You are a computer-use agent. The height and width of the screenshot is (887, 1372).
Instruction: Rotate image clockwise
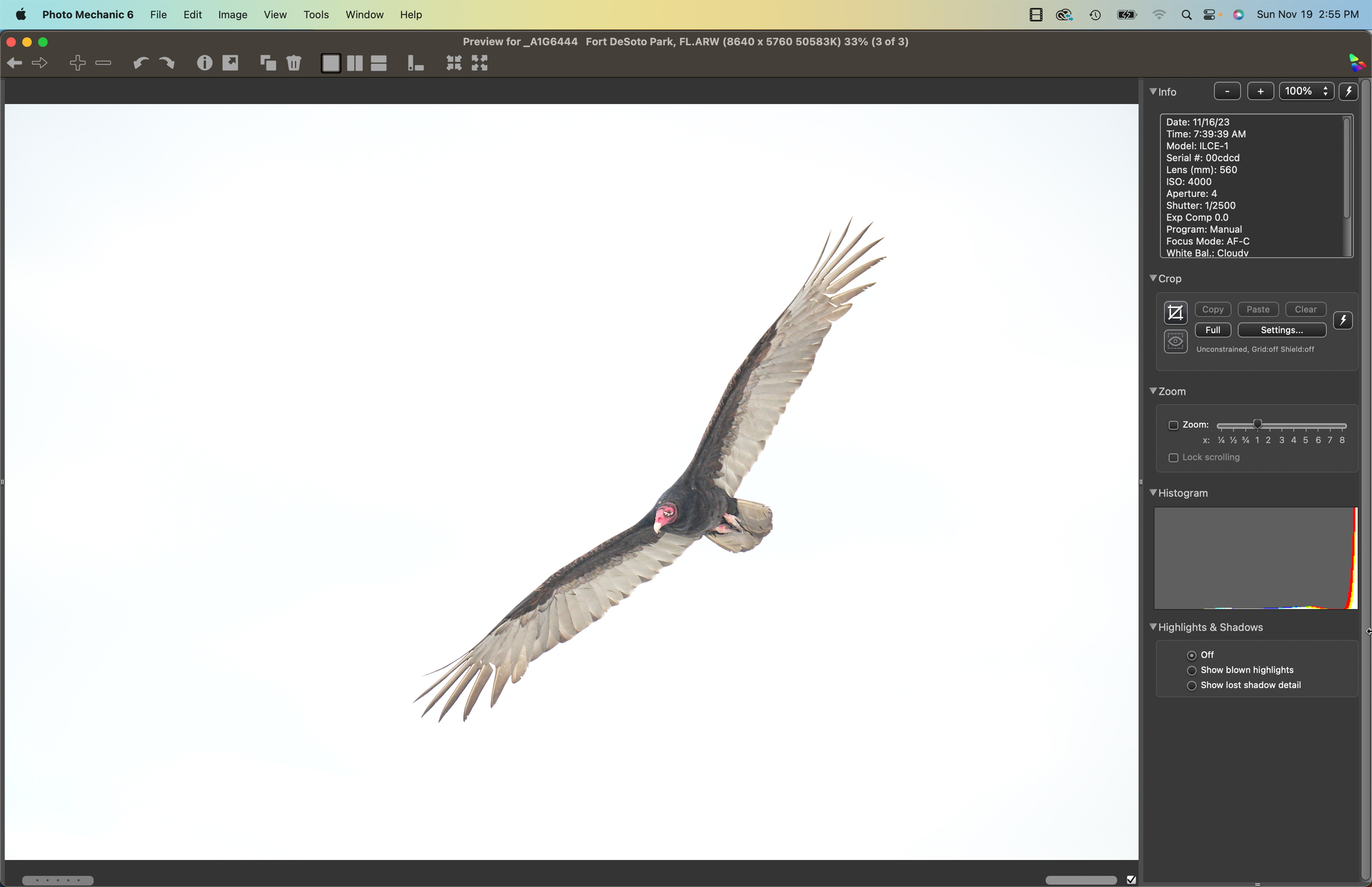tap(167, 63)
